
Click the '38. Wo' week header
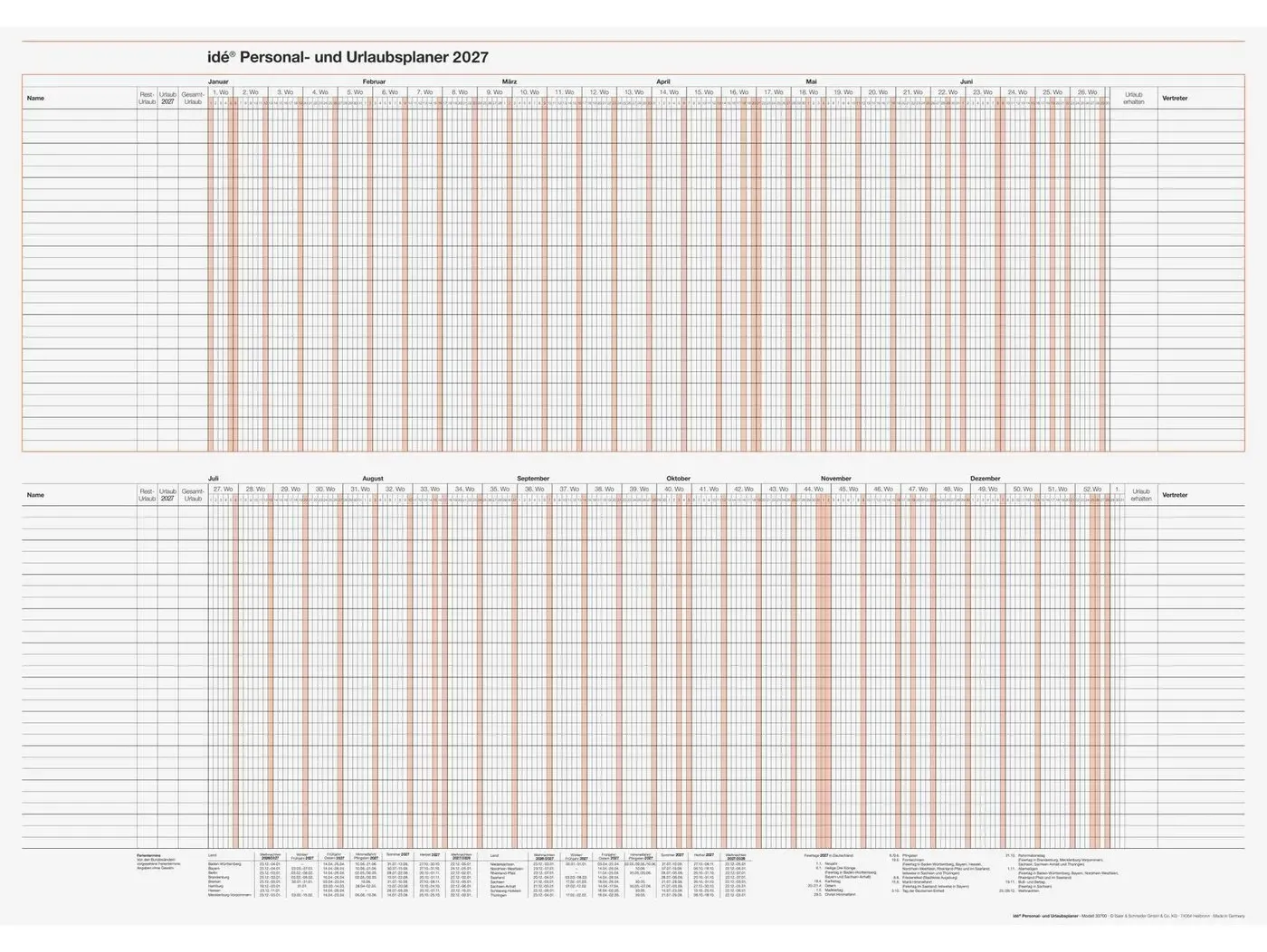pos(605,489)
